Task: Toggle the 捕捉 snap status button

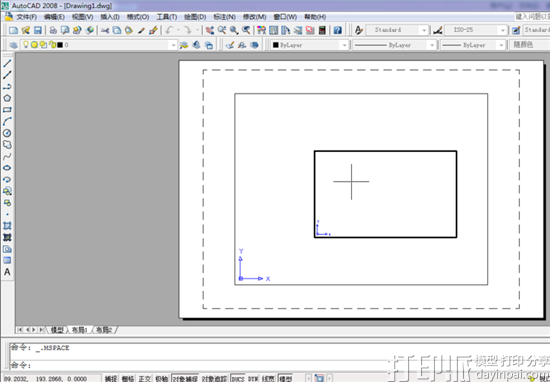Action: pos(110,378)
